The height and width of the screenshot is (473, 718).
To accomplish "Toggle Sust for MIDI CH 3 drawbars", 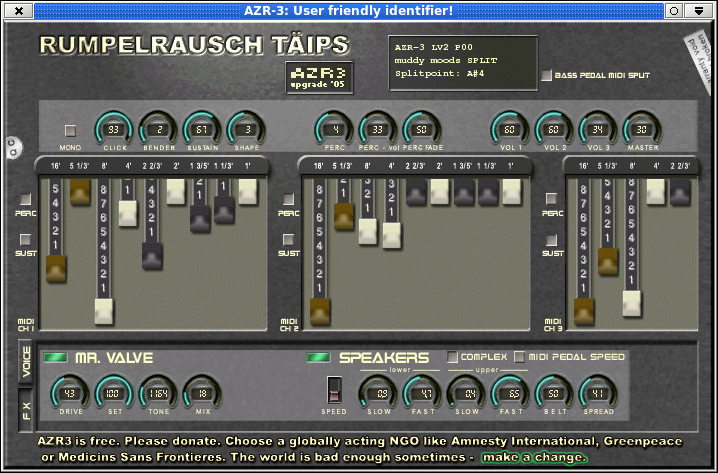I will (552, 239).
